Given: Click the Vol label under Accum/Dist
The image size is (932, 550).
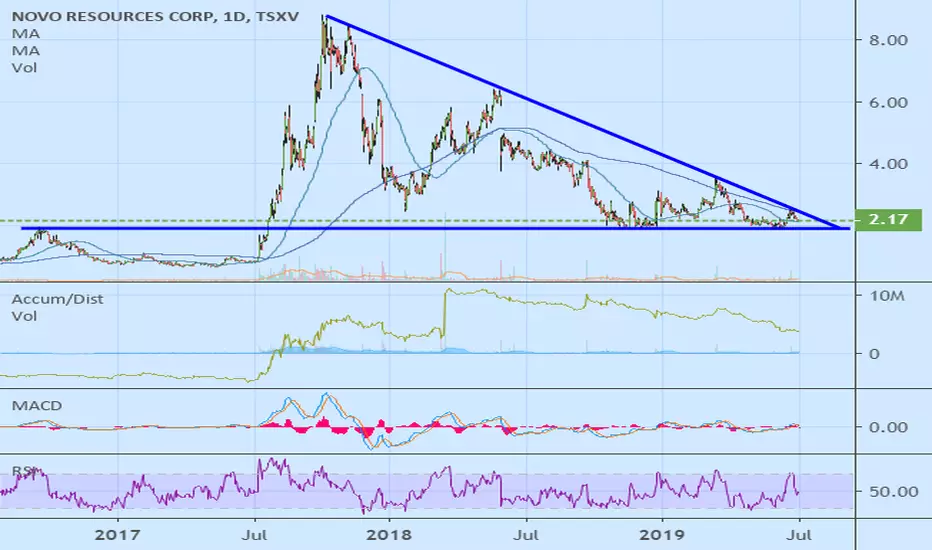Looking at the screenshot, I should click(x=24, y=316).
